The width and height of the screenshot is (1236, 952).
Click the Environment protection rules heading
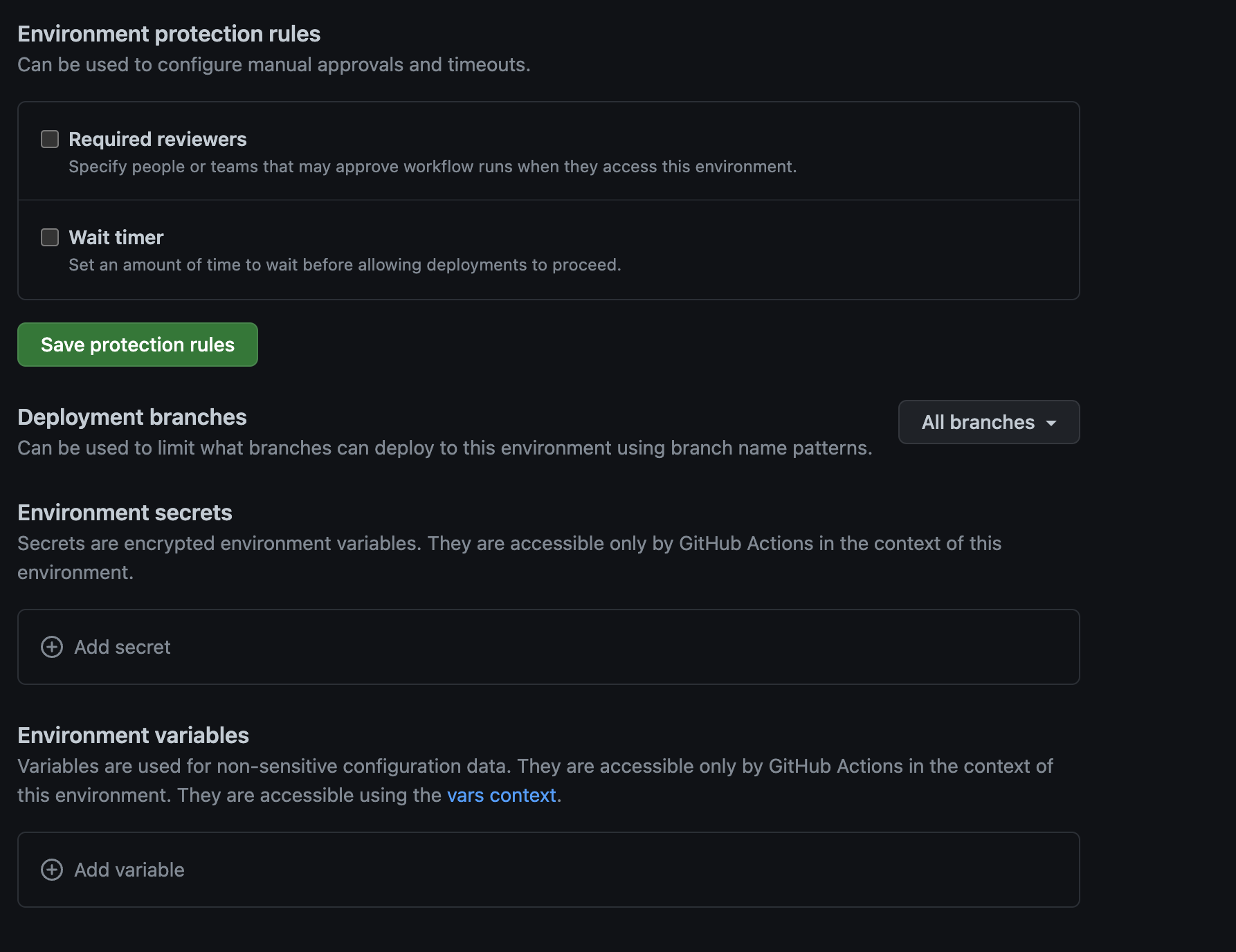coord(169,34)
